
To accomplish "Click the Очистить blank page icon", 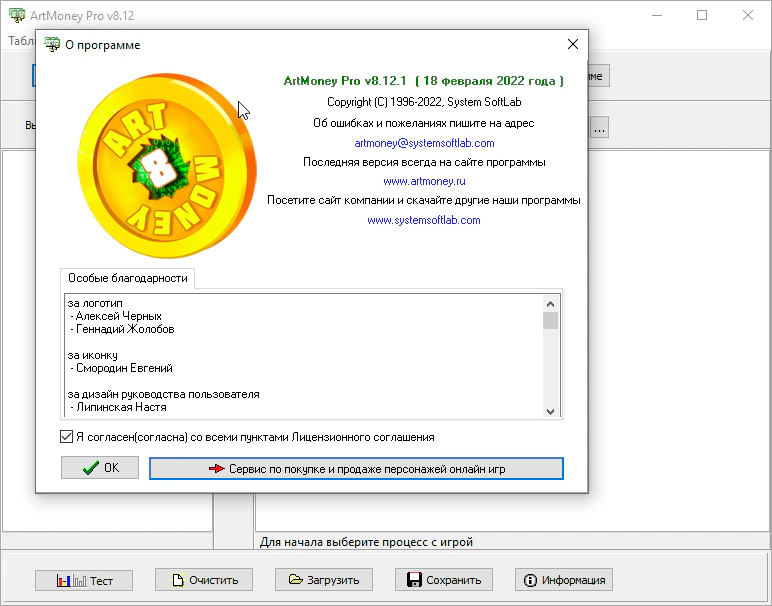I will click(x=178, y=580).
